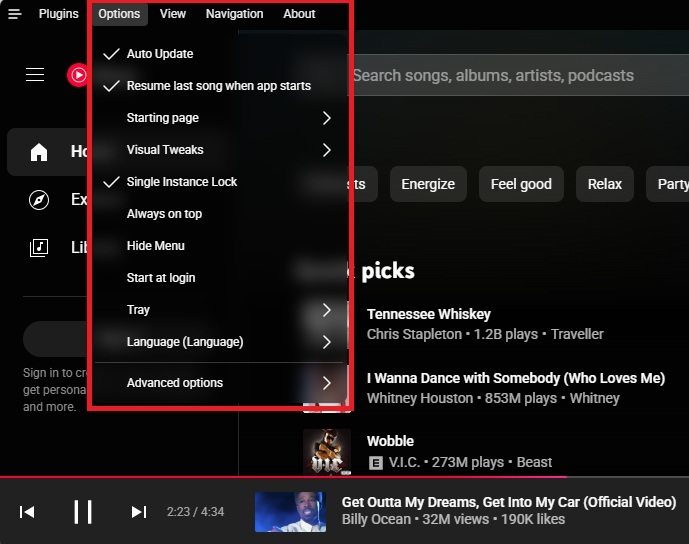
Task: Play I Wanna Dance with Somebody
Action: tap(516, 378)
